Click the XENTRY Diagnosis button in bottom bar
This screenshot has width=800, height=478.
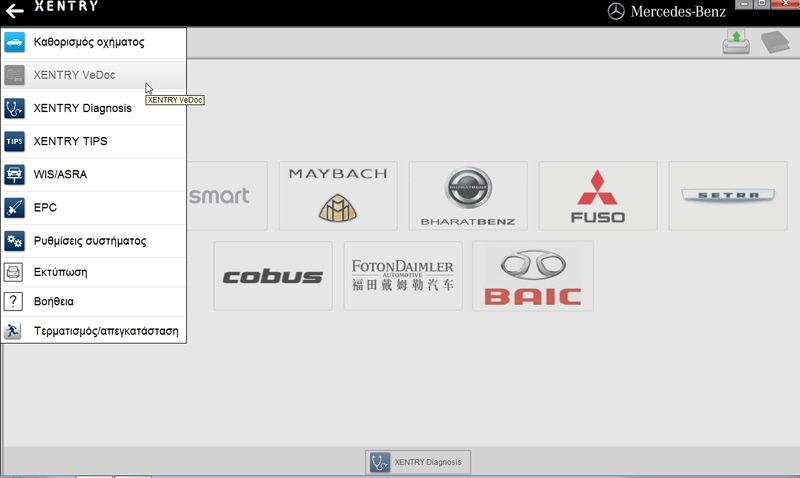tap(418, 462)
